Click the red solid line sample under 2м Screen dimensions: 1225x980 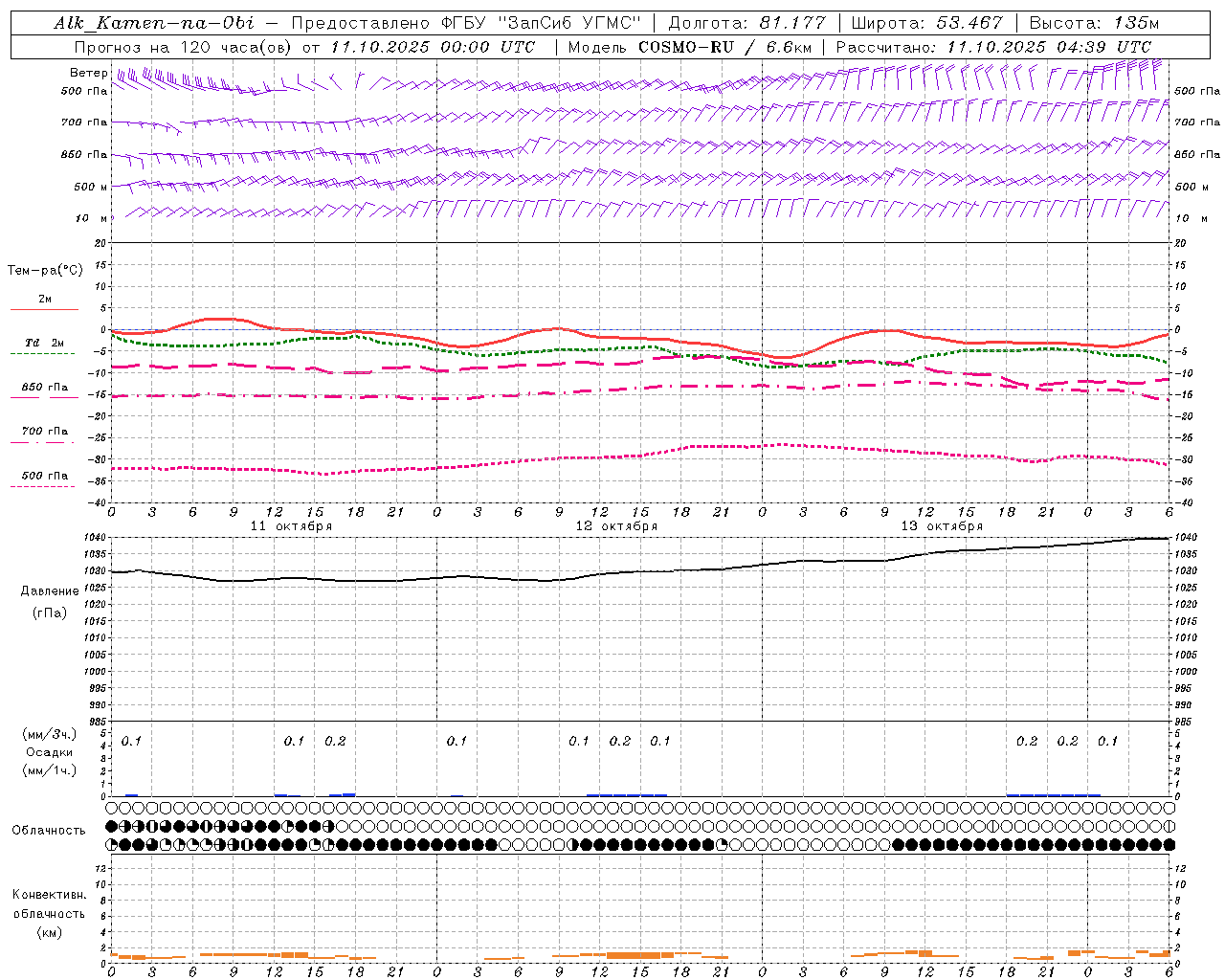click(x=44, y=309)
